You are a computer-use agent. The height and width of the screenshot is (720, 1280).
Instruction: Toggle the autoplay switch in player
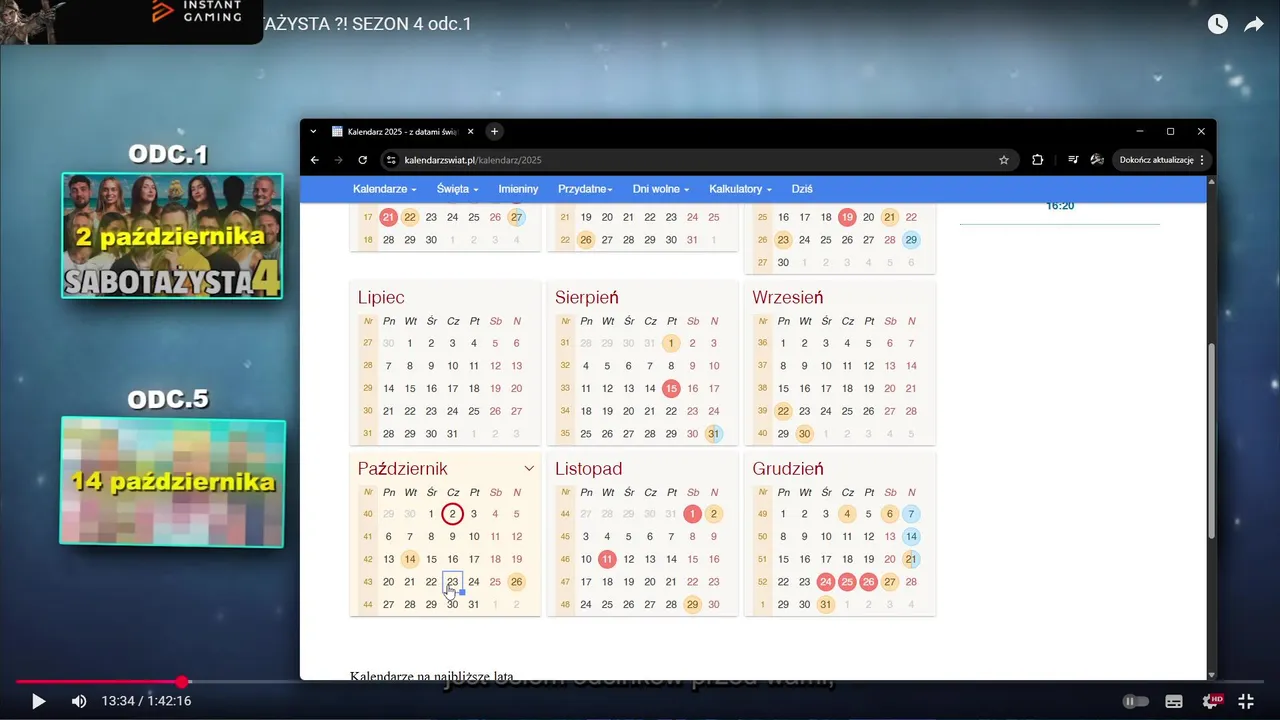point(1136,701)
